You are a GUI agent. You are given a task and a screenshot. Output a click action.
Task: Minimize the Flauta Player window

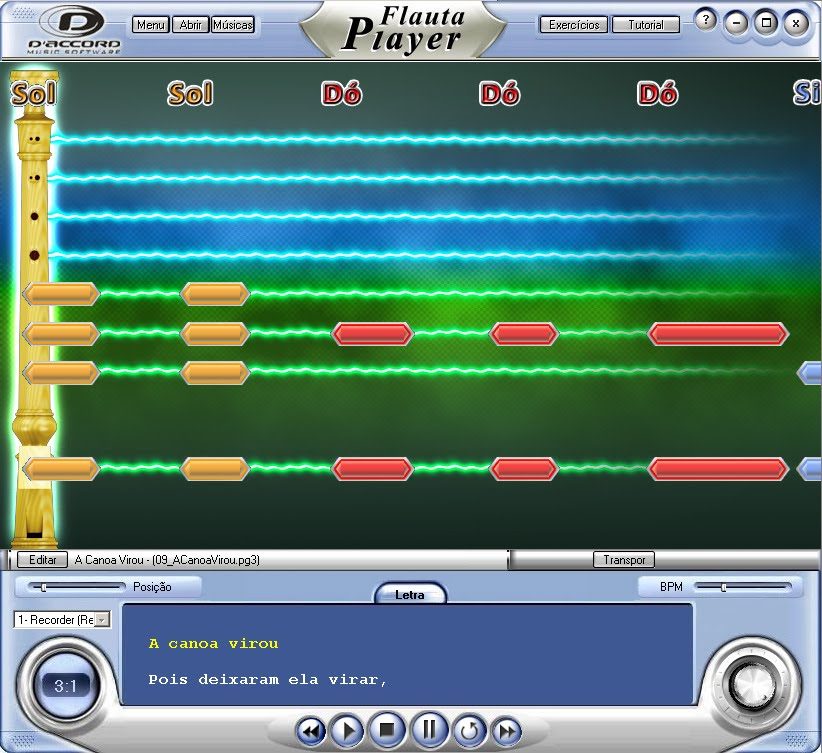point(737,23)
